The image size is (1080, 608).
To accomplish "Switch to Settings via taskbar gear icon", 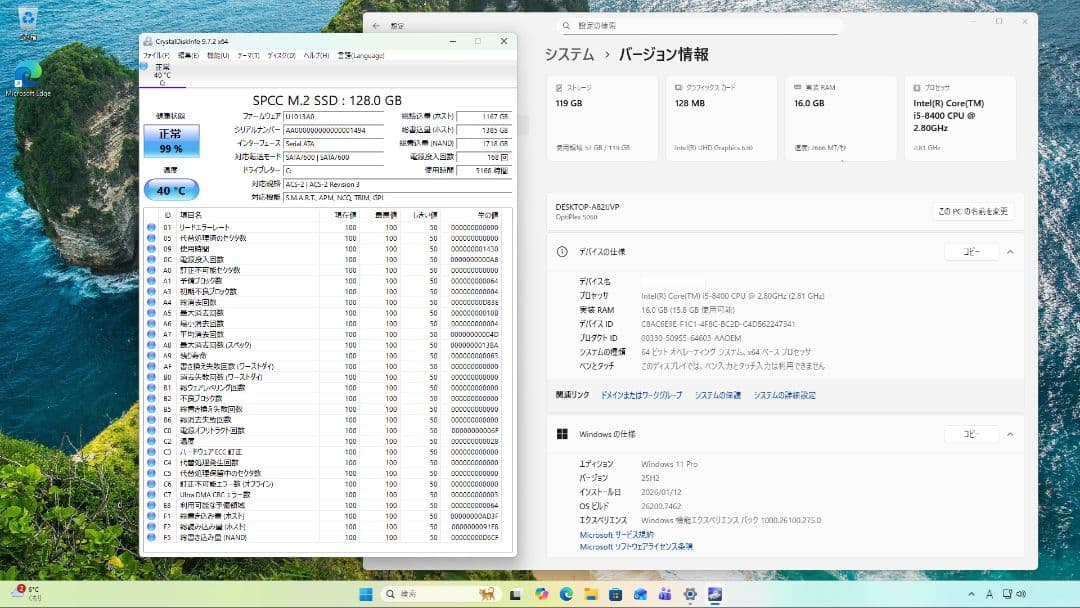I will (x=689, y=594).
